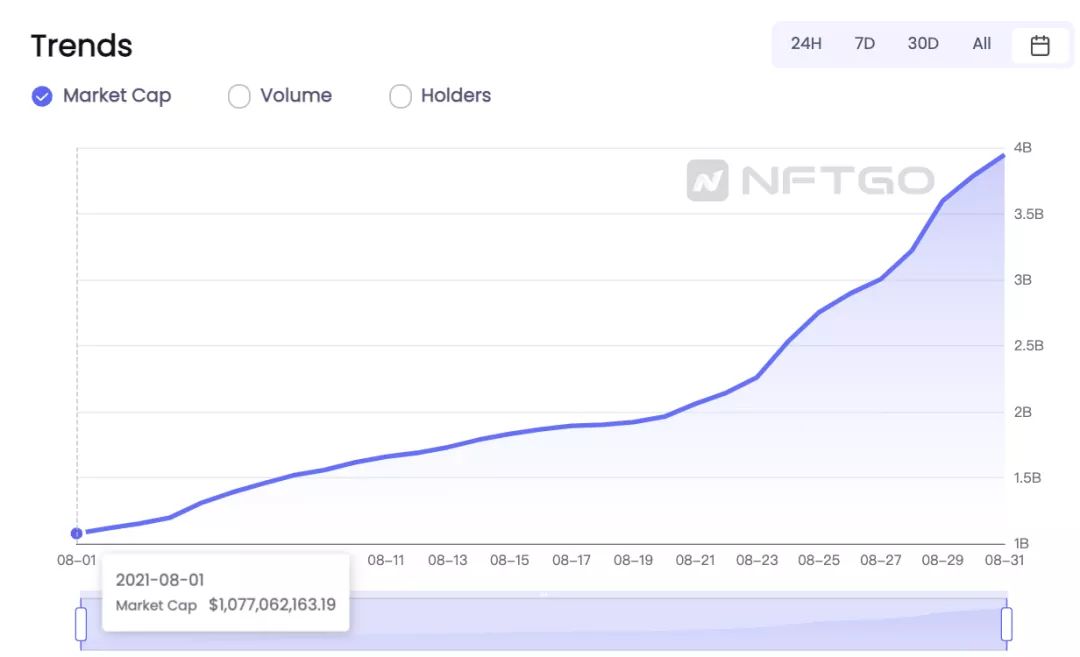Open the calendar date picker icon
Image resolution: width=1080 pixels, height=657 pixels.
click(x=1039, y=45)
